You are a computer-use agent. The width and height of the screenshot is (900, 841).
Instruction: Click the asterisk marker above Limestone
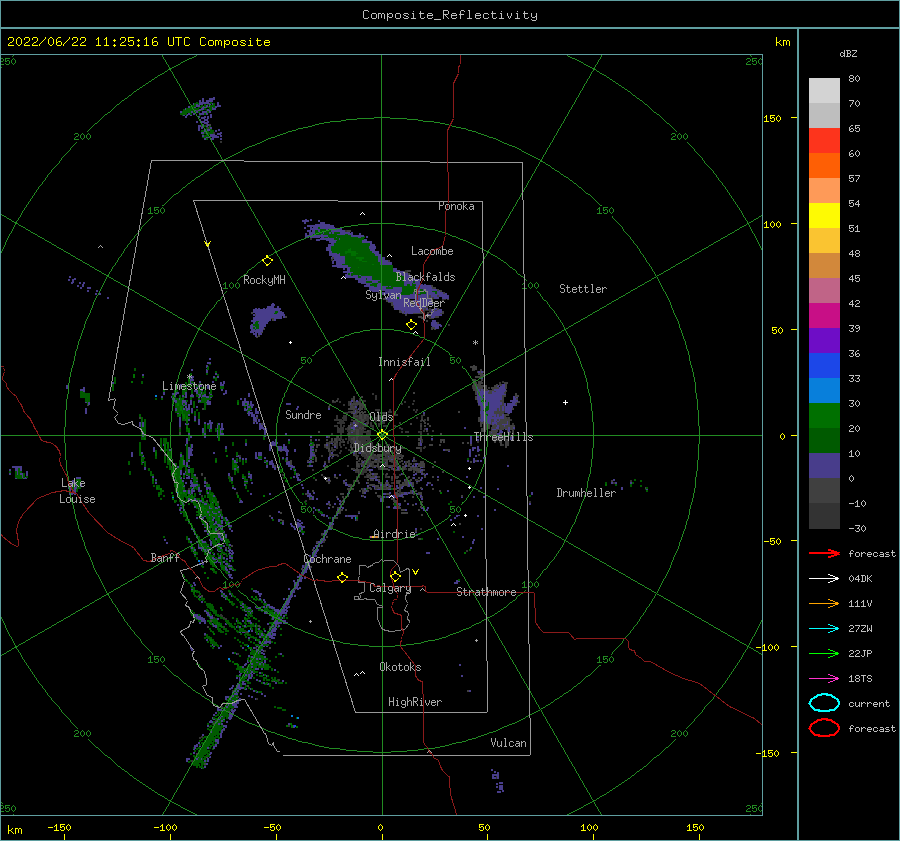(189, 377)
